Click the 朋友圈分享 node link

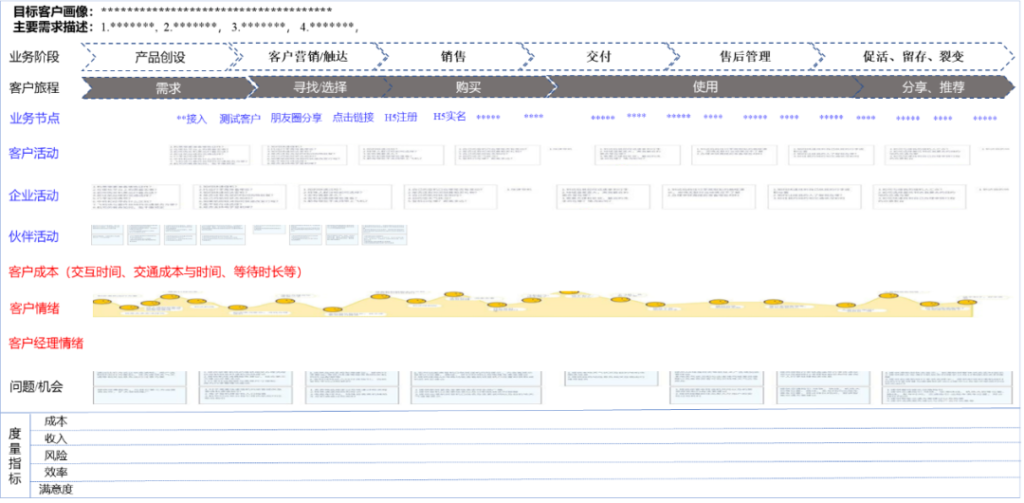(296, 118)
